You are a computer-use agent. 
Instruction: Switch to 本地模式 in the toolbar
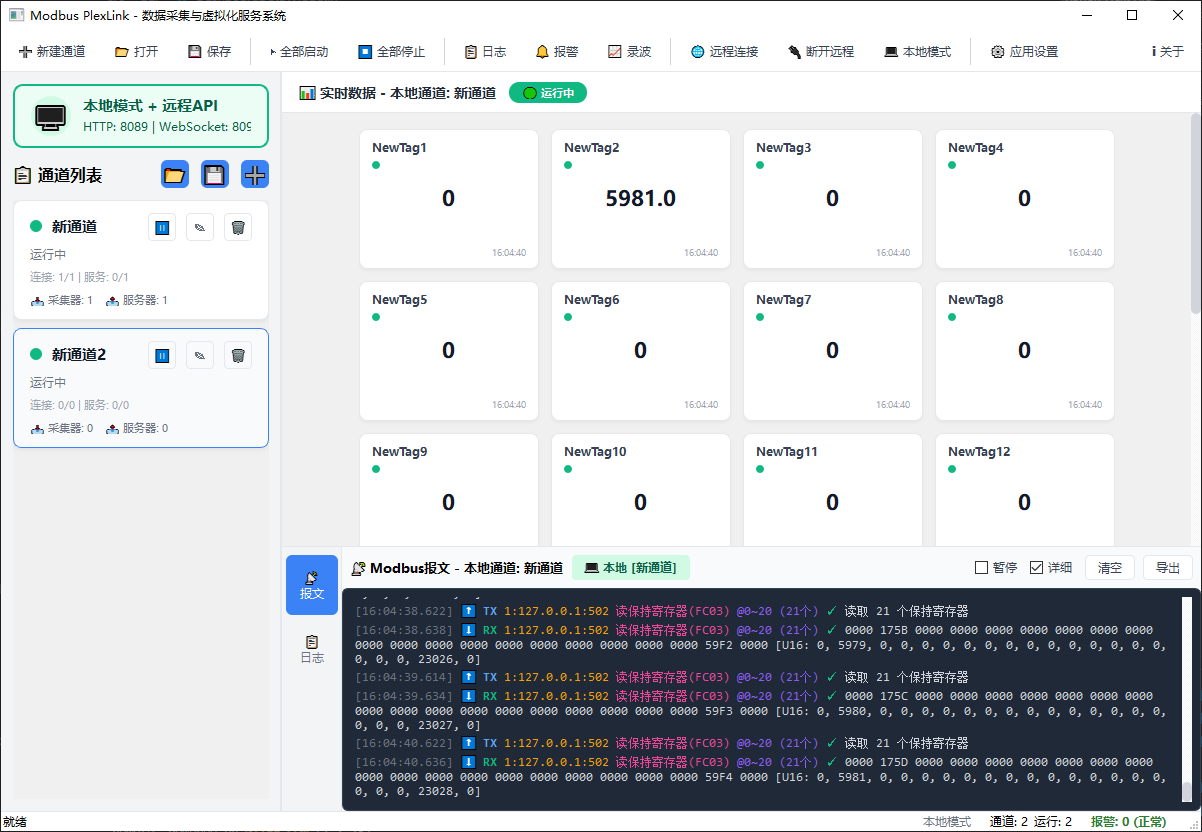918,51
